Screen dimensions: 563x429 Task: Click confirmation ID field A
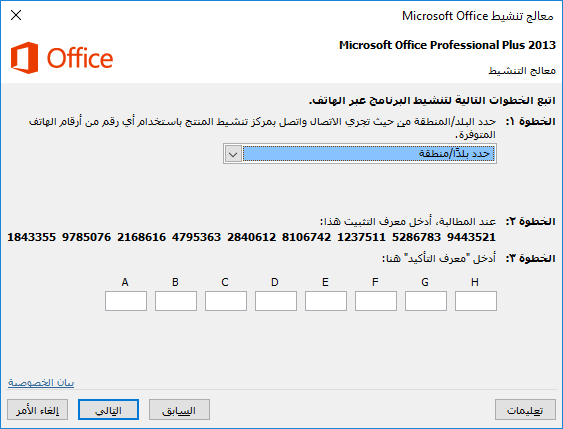(126, 301)
